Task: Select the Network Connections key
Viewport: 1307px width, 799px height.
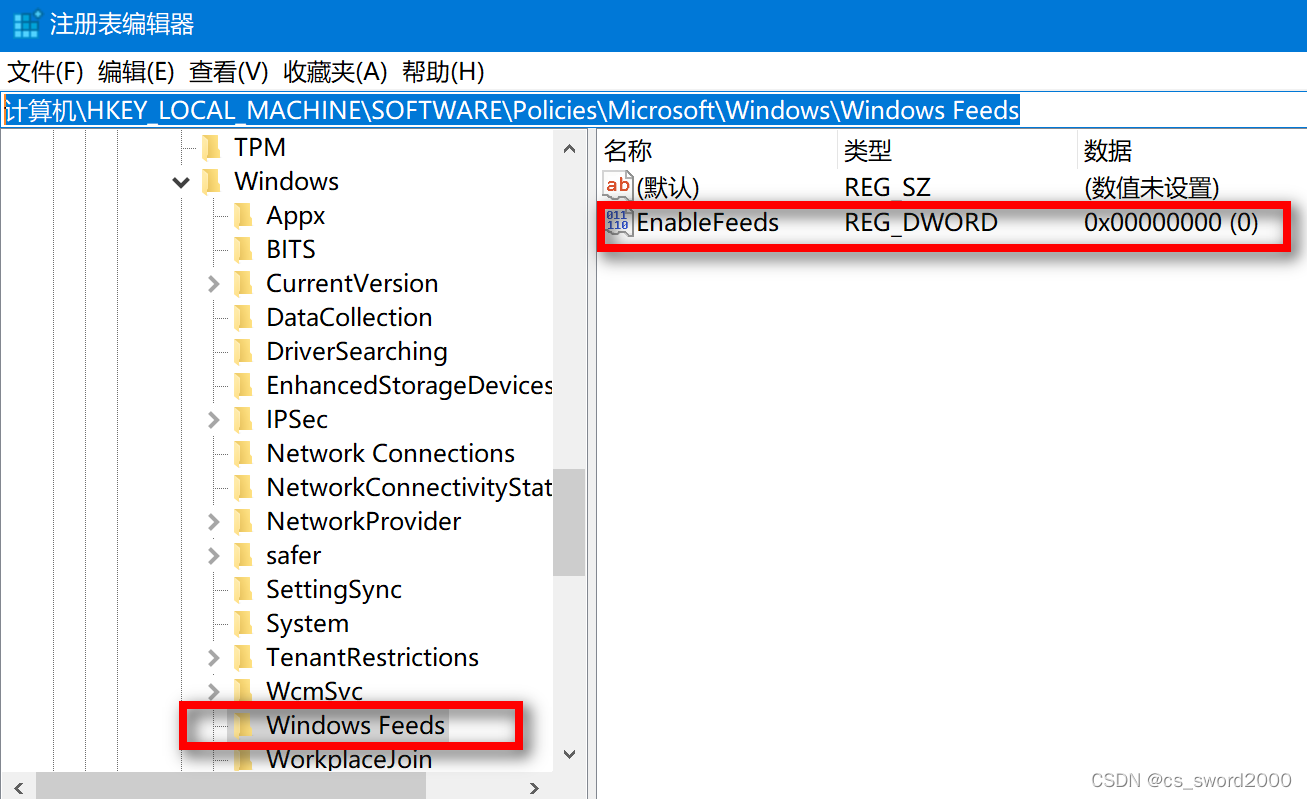Action: pos(390,454)
